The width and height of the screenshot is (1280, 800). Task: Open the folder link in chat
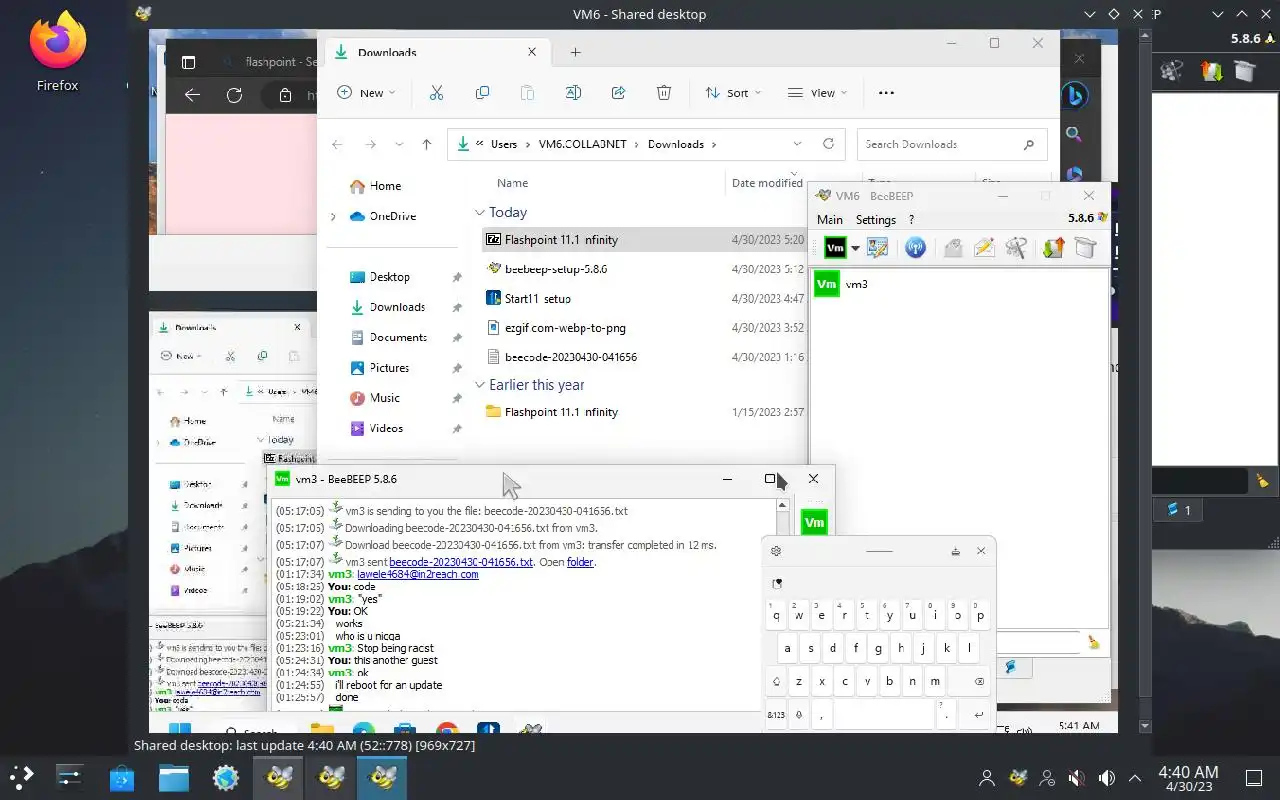tap(580, 562)
